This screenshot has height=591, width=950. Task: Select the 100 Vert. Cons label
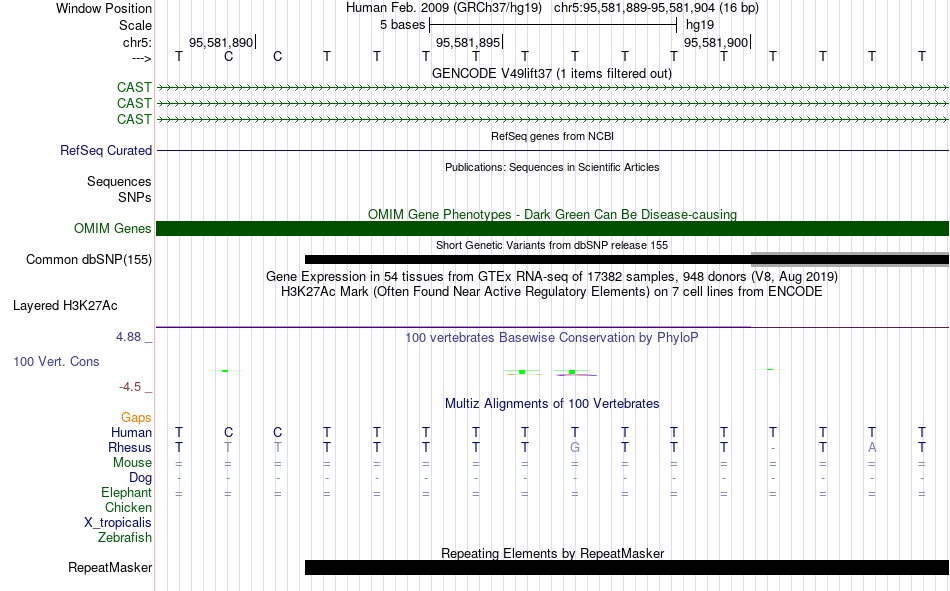(56, 362)
